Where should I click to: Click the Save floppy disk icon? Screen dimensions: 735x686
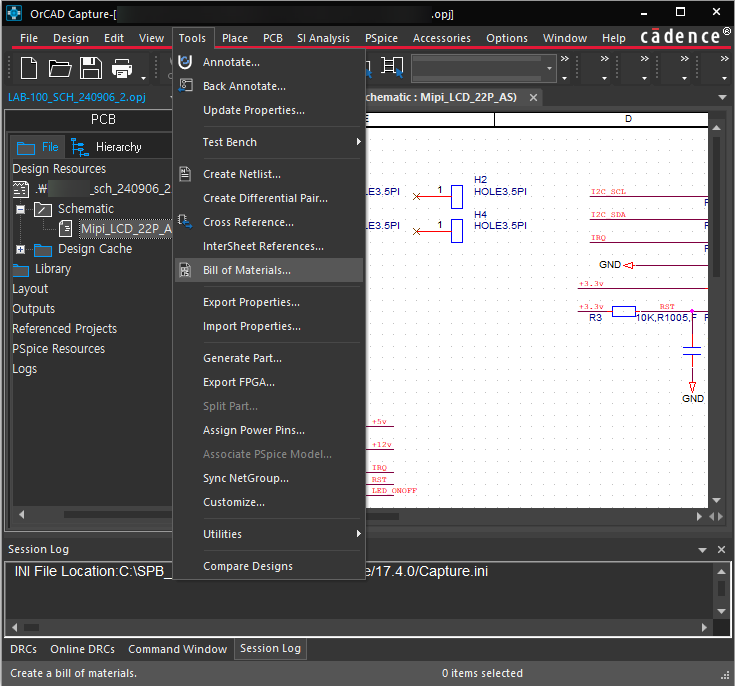tap(91, 68)
